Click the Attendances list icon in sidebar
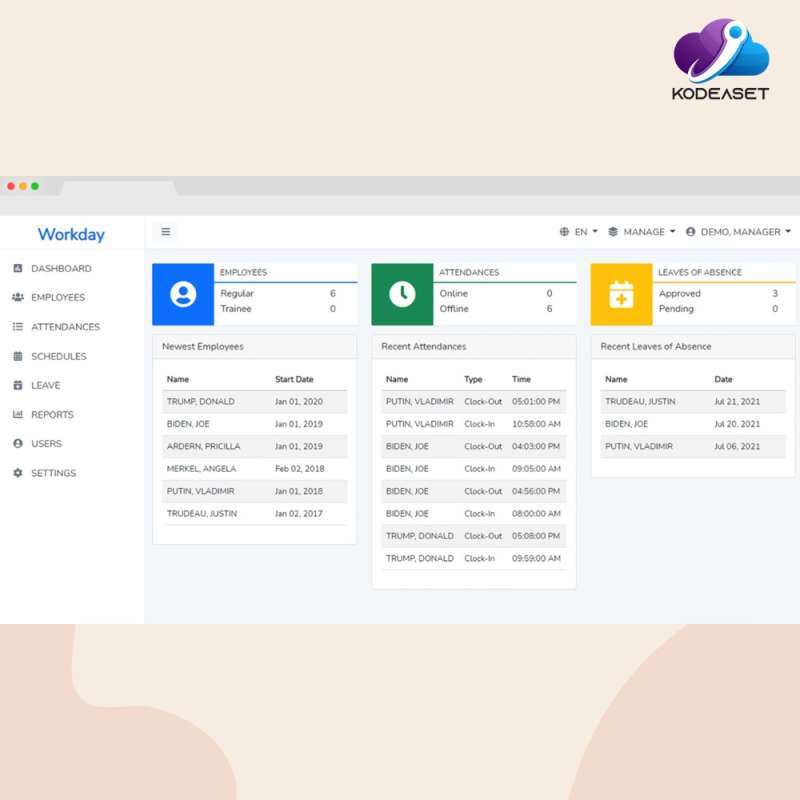The image size is (800, 800). pyautogui.click(x=18, y=327)
